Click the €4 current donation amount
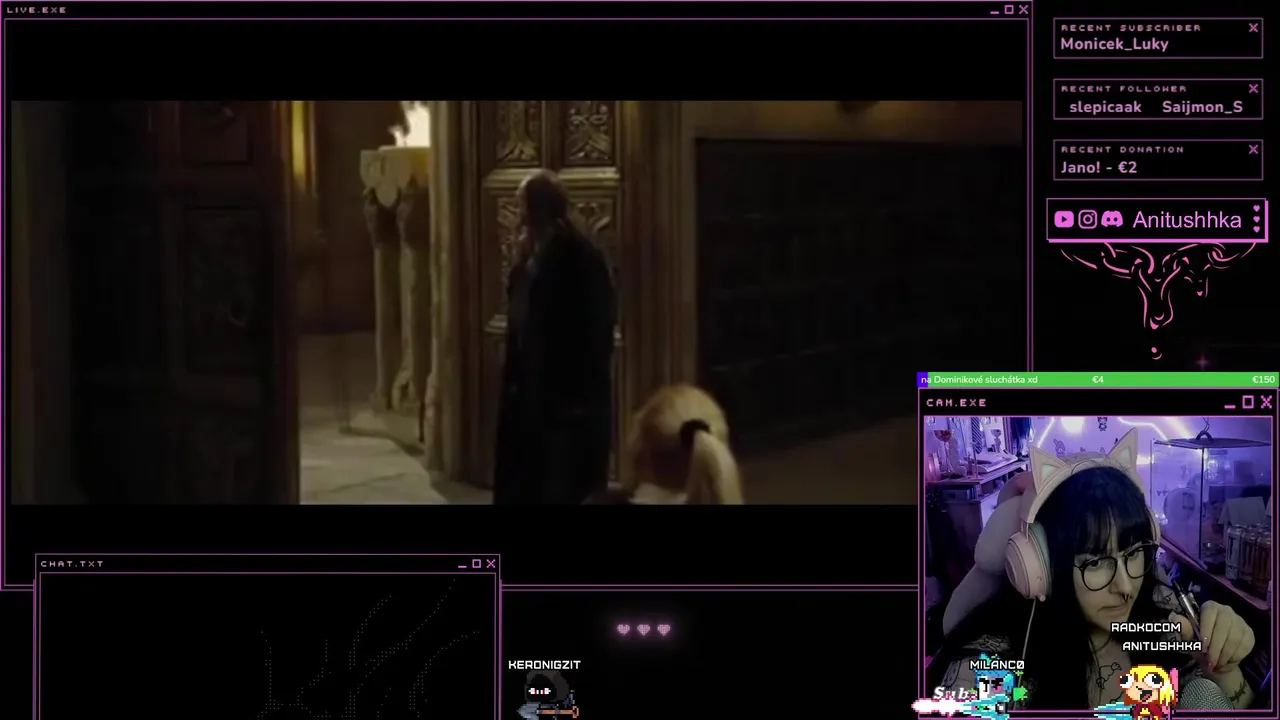The width and height of the screenshot is (1280, 720). pyautogui.click(x=1097, y=380)
